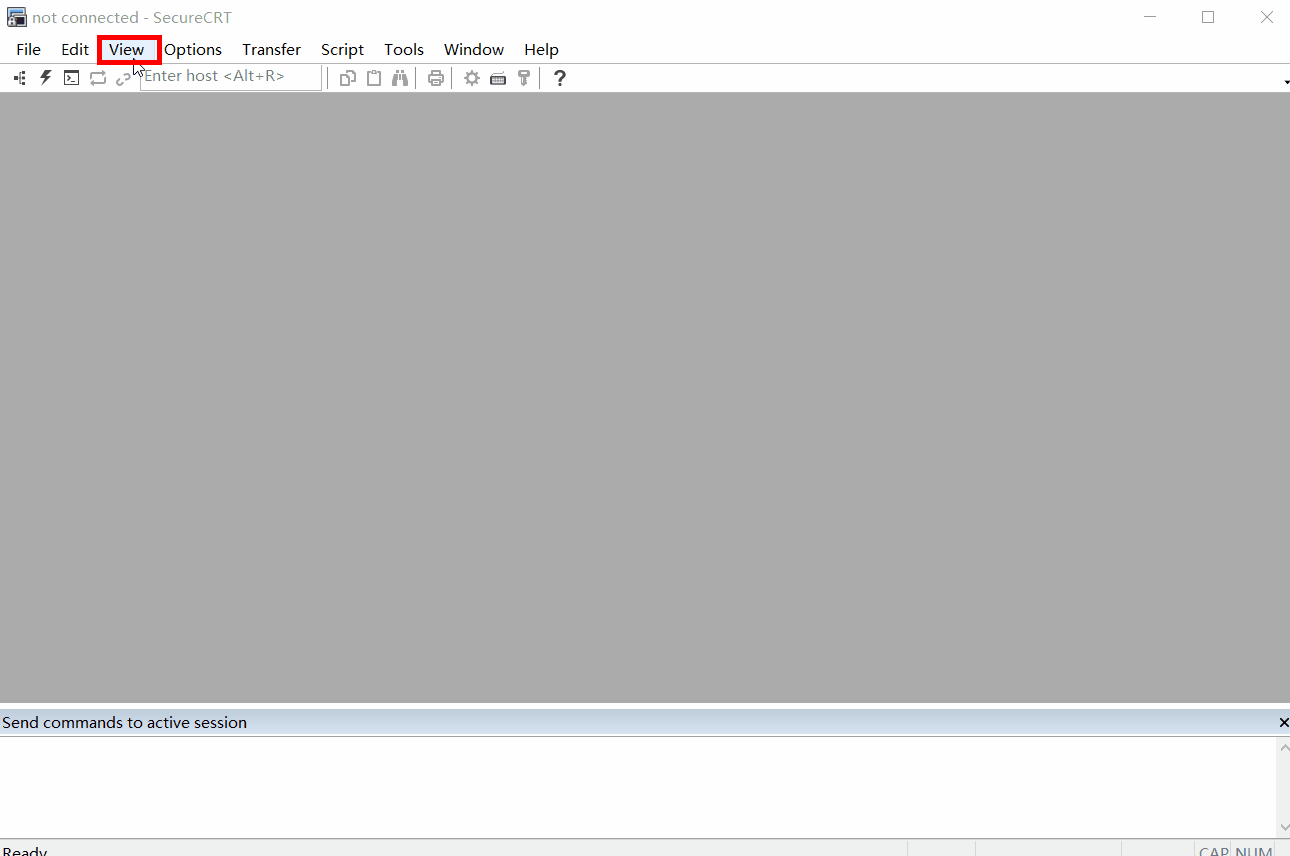This screenshot has height=856, width=1290.
Task: Open the Edit menu
Action: pyautogui.click(x=75, y=49)
